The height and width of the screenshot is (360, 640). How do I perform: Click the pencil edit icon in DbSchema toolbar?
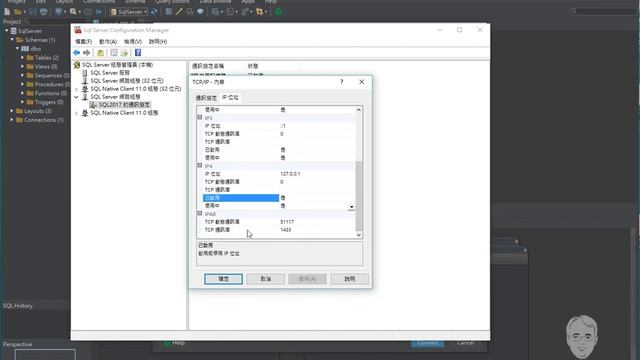pyautogui.click(x=179, y=12)
